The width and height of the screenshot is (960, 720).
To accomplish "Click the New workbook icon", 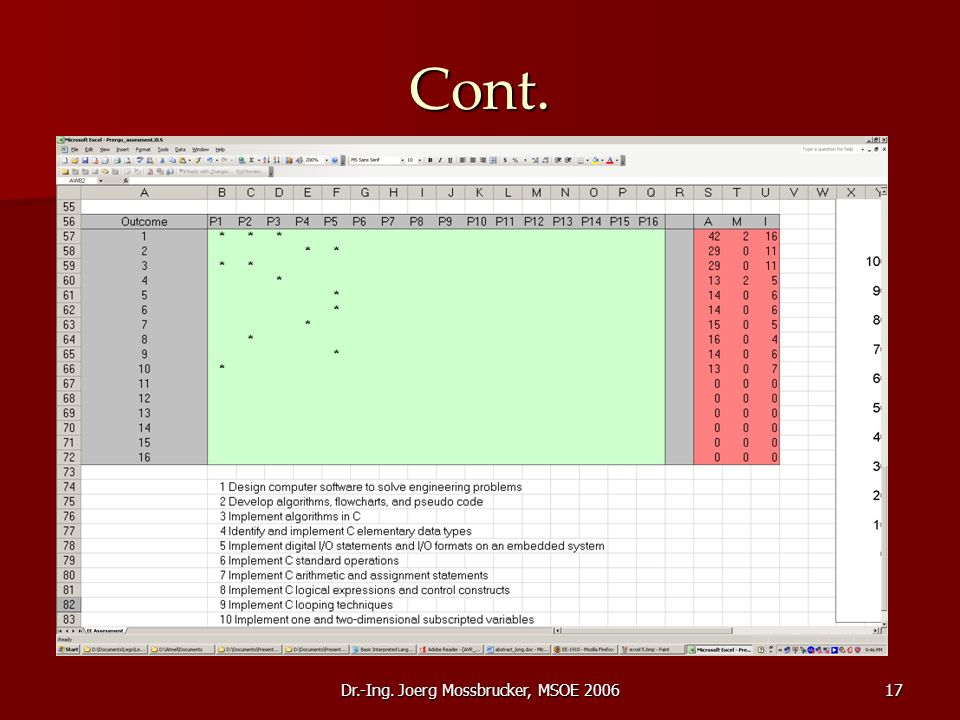I will (x=64, y=160).
